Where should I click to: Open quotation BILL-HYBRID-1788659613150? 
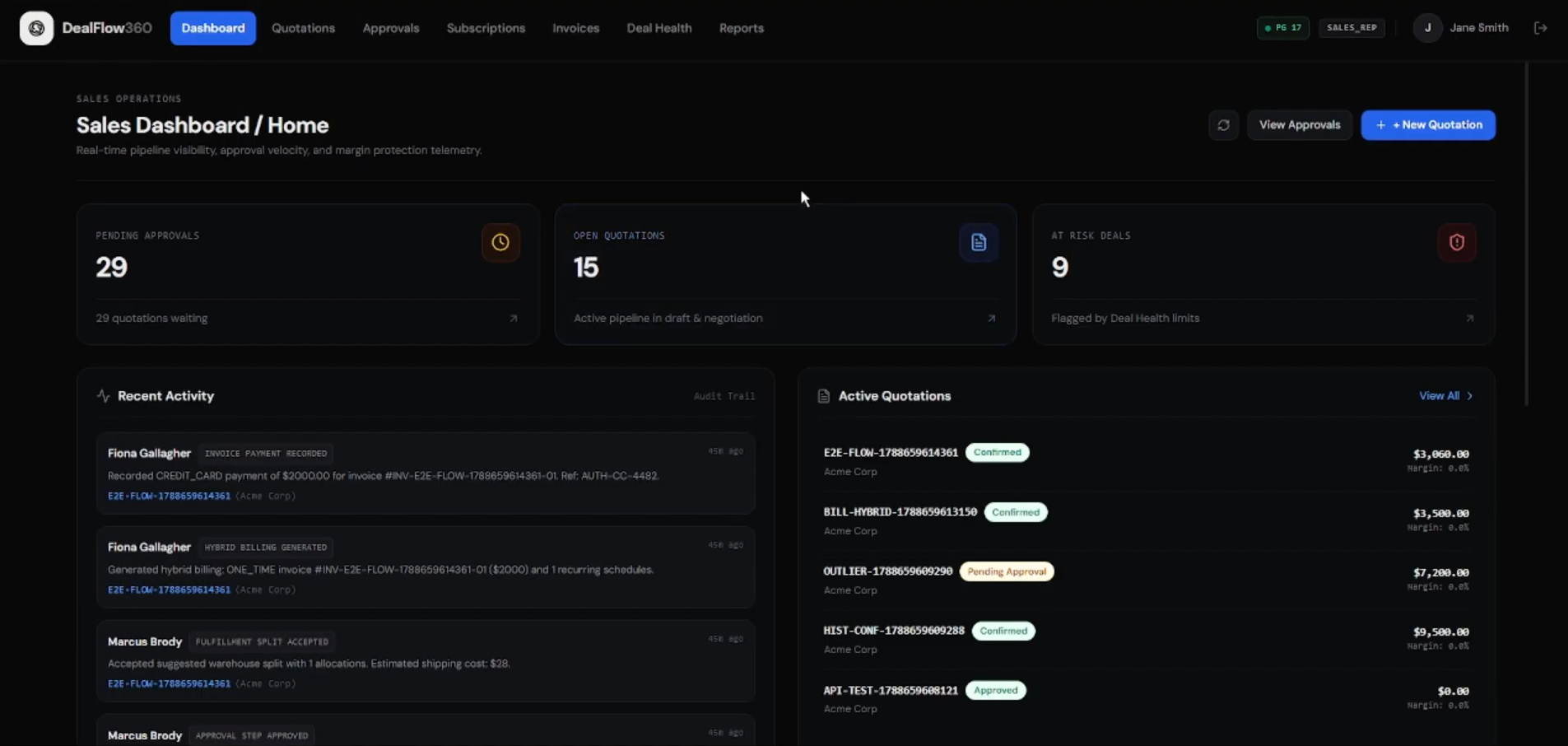click(900, 511)
